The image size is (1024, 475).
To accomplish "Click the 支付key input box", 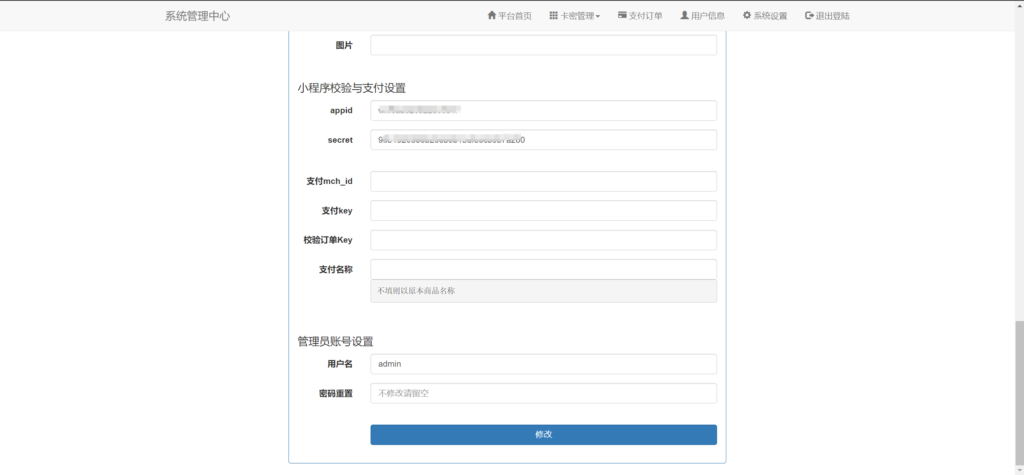I will (x=543, y=211).
